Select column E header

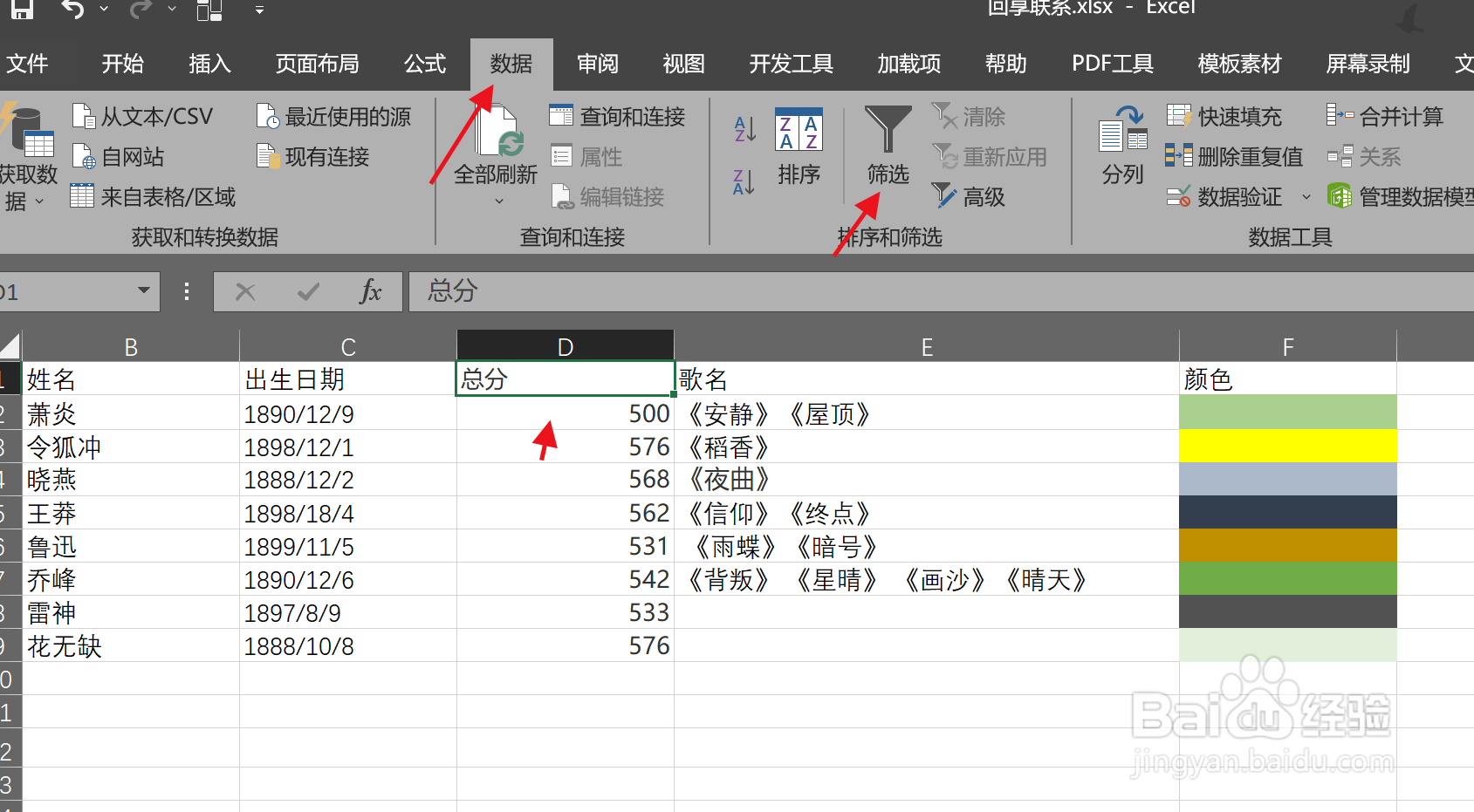(x=927, y=346)
